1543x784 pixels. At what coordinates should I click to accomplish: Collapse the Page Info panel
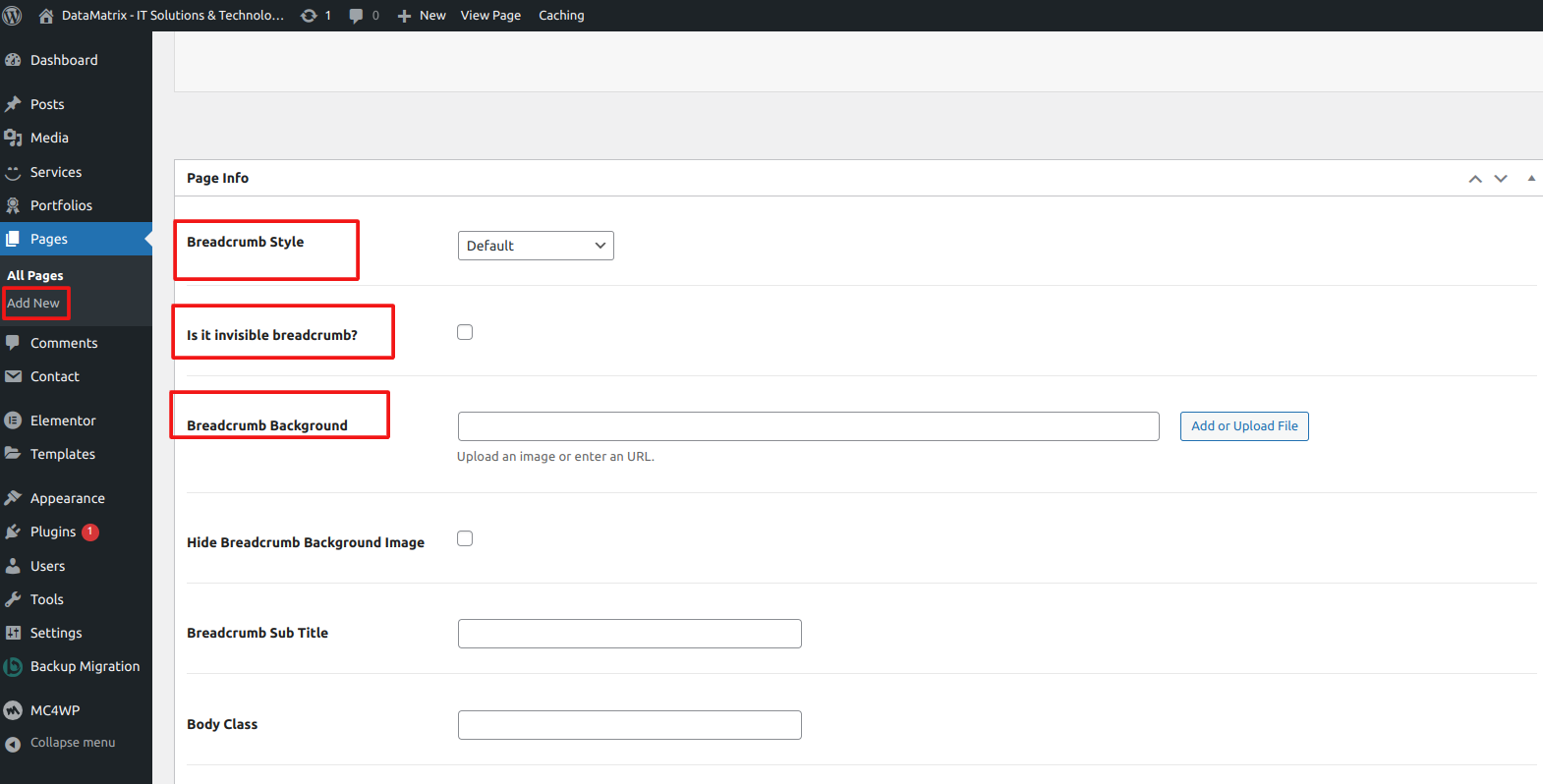[x=1531, y=178]
